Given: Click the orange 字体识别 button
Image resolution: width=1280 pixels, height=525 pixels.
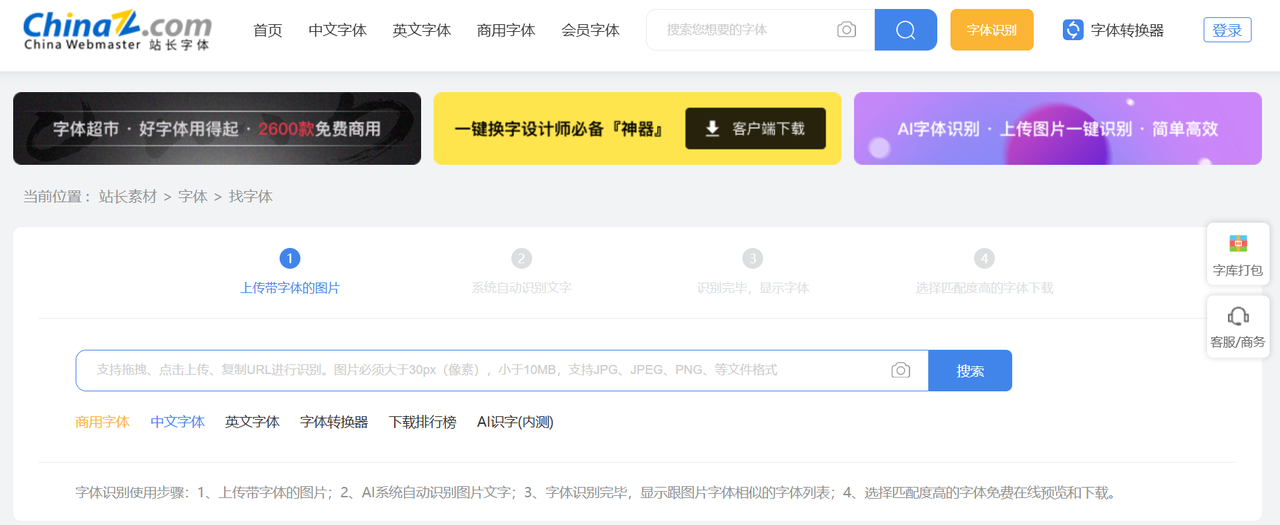Looking at the screenshot, I should pos(991,30).
